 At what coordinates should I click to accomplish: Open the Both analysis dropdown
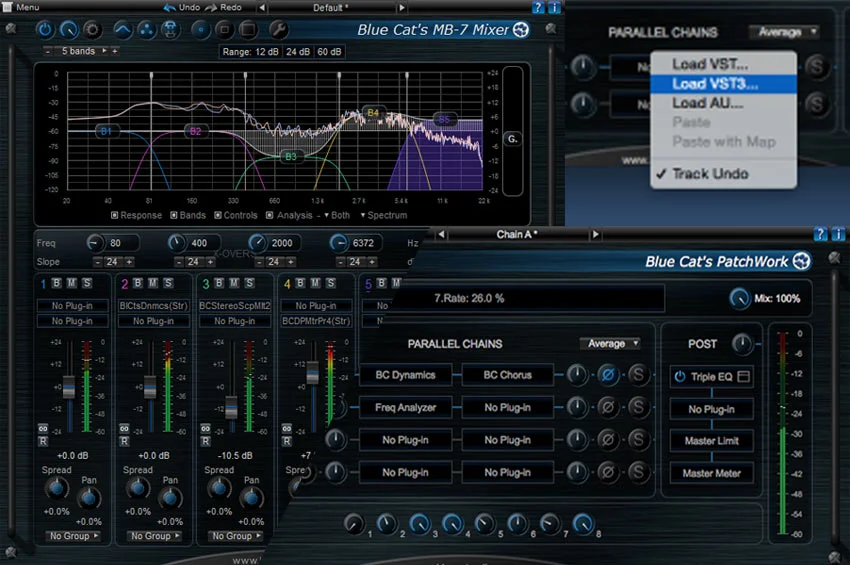click(337, 215)
